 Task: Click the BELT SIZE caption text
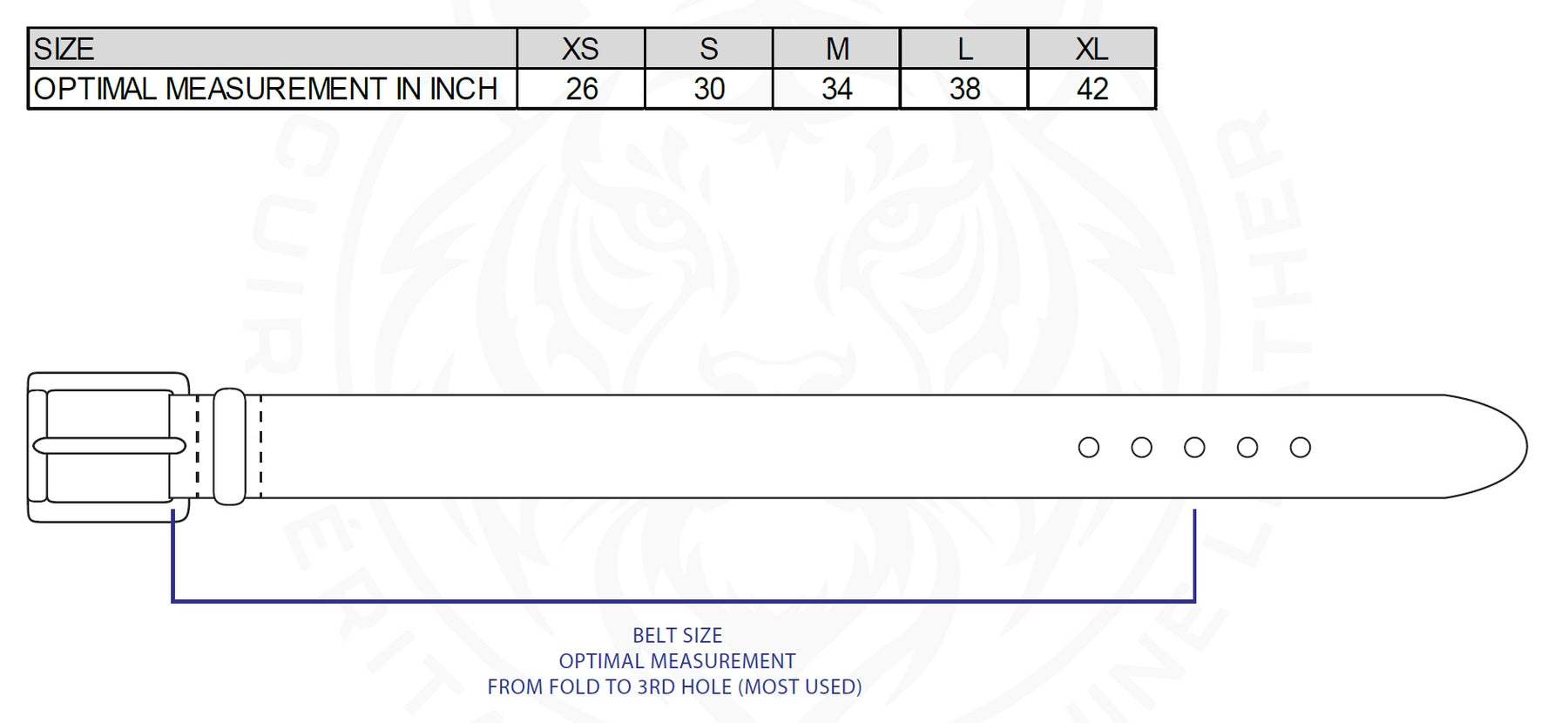[677, 636]
